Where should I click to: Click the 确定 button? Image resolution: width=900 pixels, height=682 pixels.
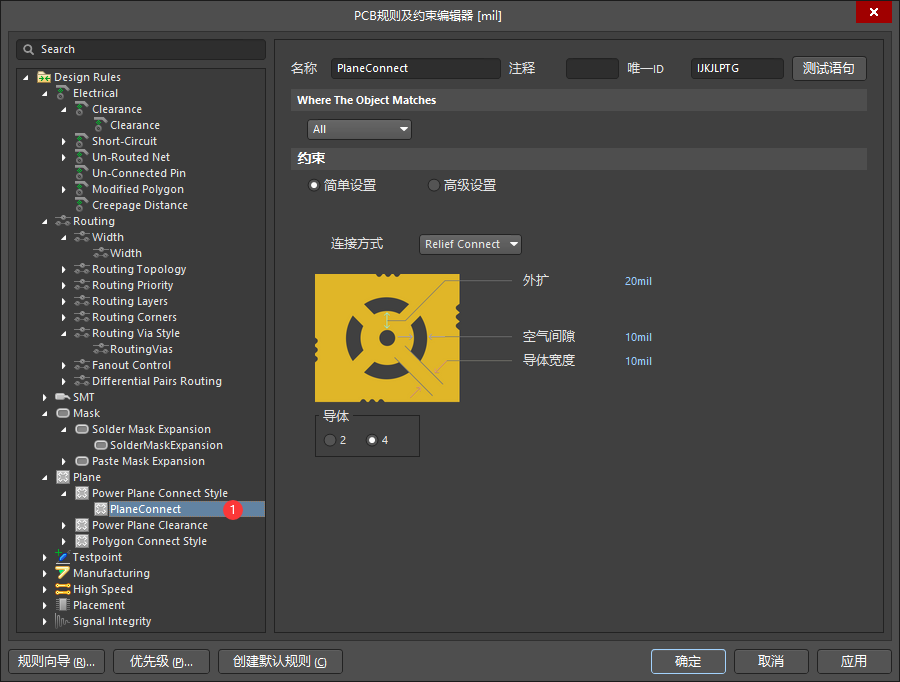point(688,661)
